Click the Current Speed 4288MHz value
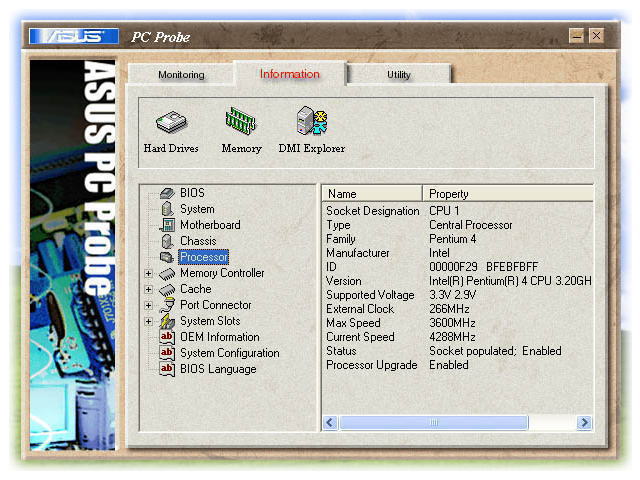Image resolution: width=640 pixels, height=480 pixels. pyautogui.click(x=452, y=337)
